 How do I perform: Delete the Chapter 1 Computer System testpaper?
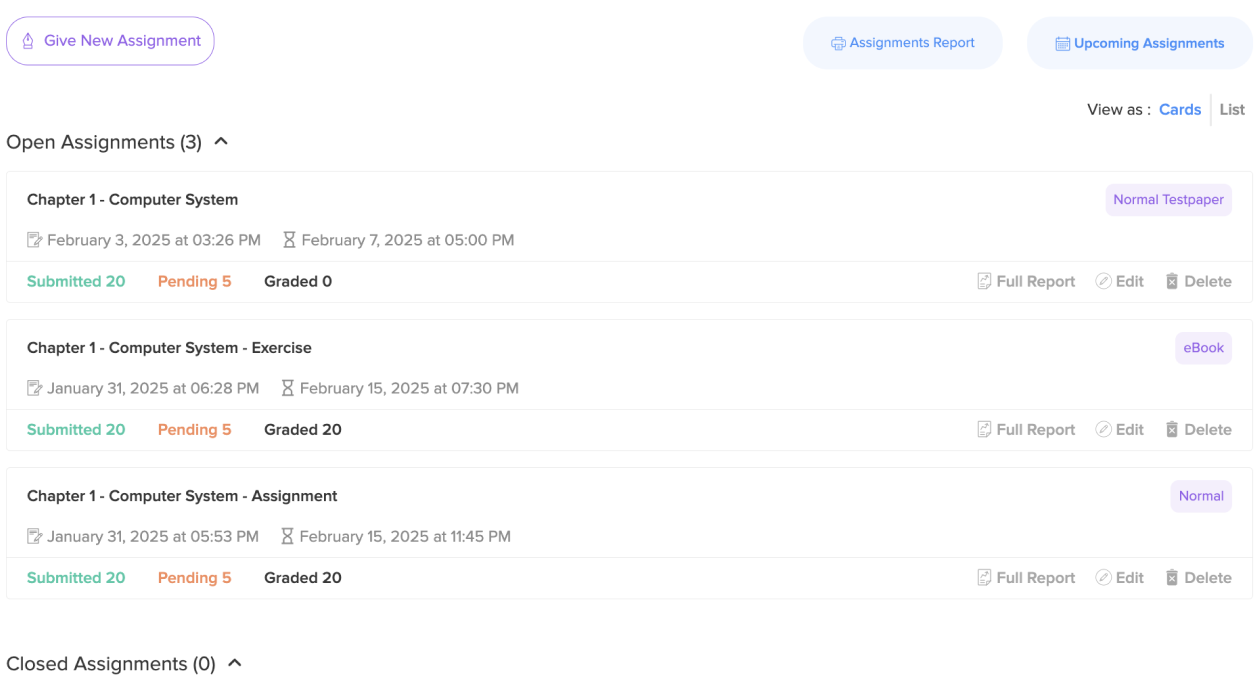click(x=1198, y=282)
